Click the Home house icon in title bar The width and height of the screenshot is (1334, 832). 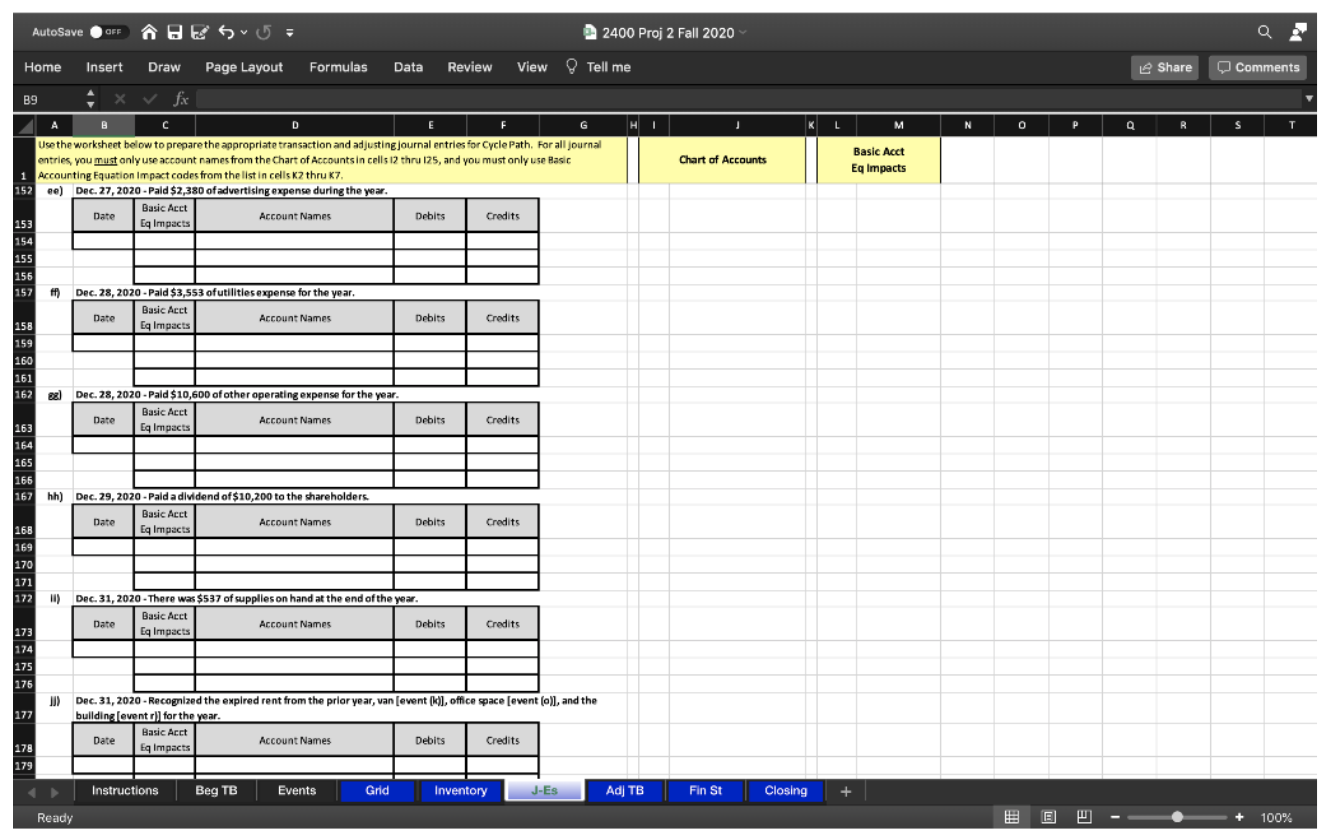(x=148, y=32)
